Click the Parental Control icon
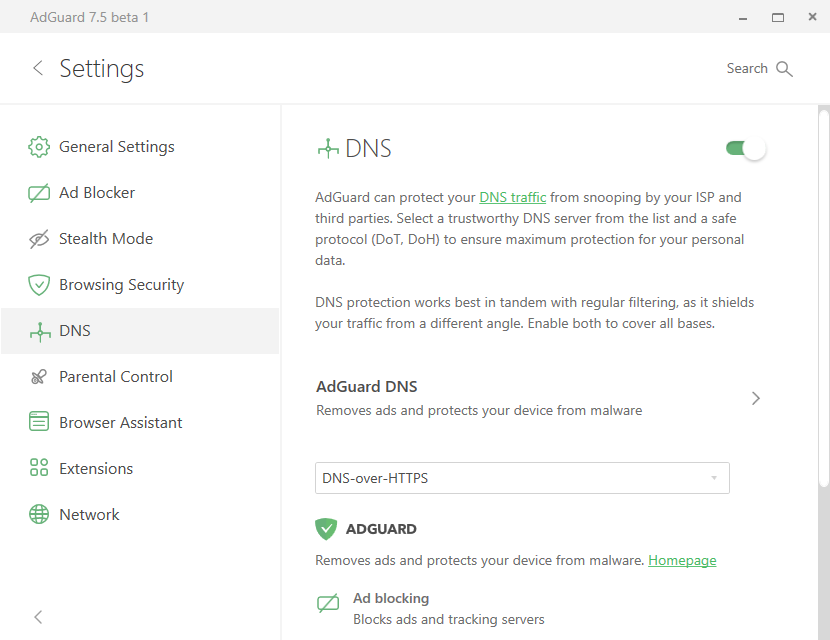 click(39, 377)
